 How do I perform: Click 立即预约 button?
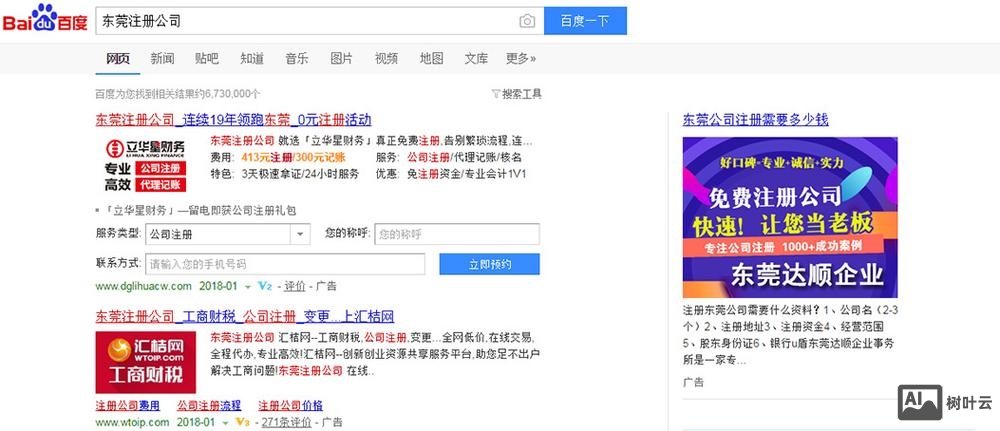click(x=489, y=264)
